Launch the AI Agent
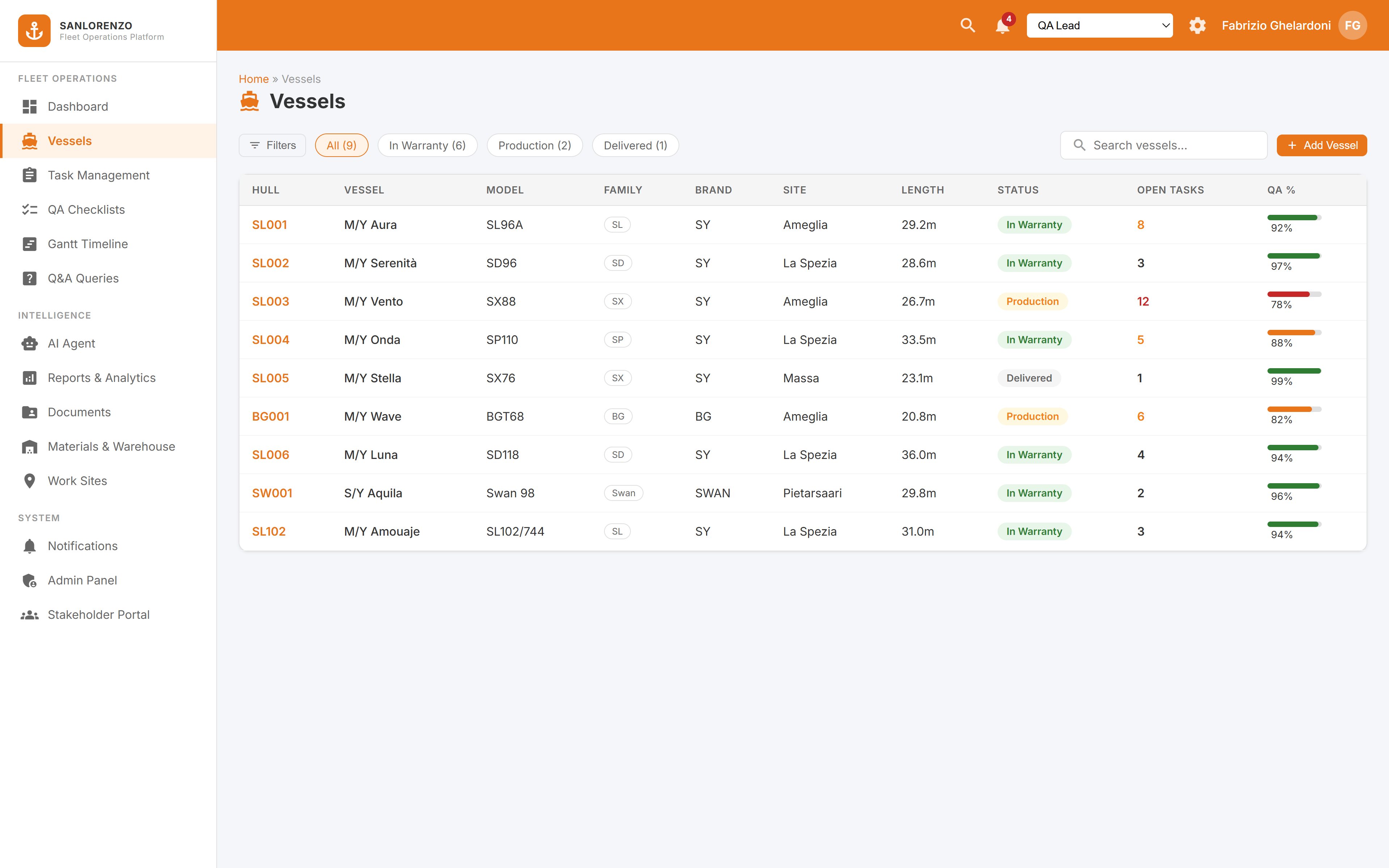This screenshot has width=1389, height=868. pyautogui.click(x=71, y=343)
